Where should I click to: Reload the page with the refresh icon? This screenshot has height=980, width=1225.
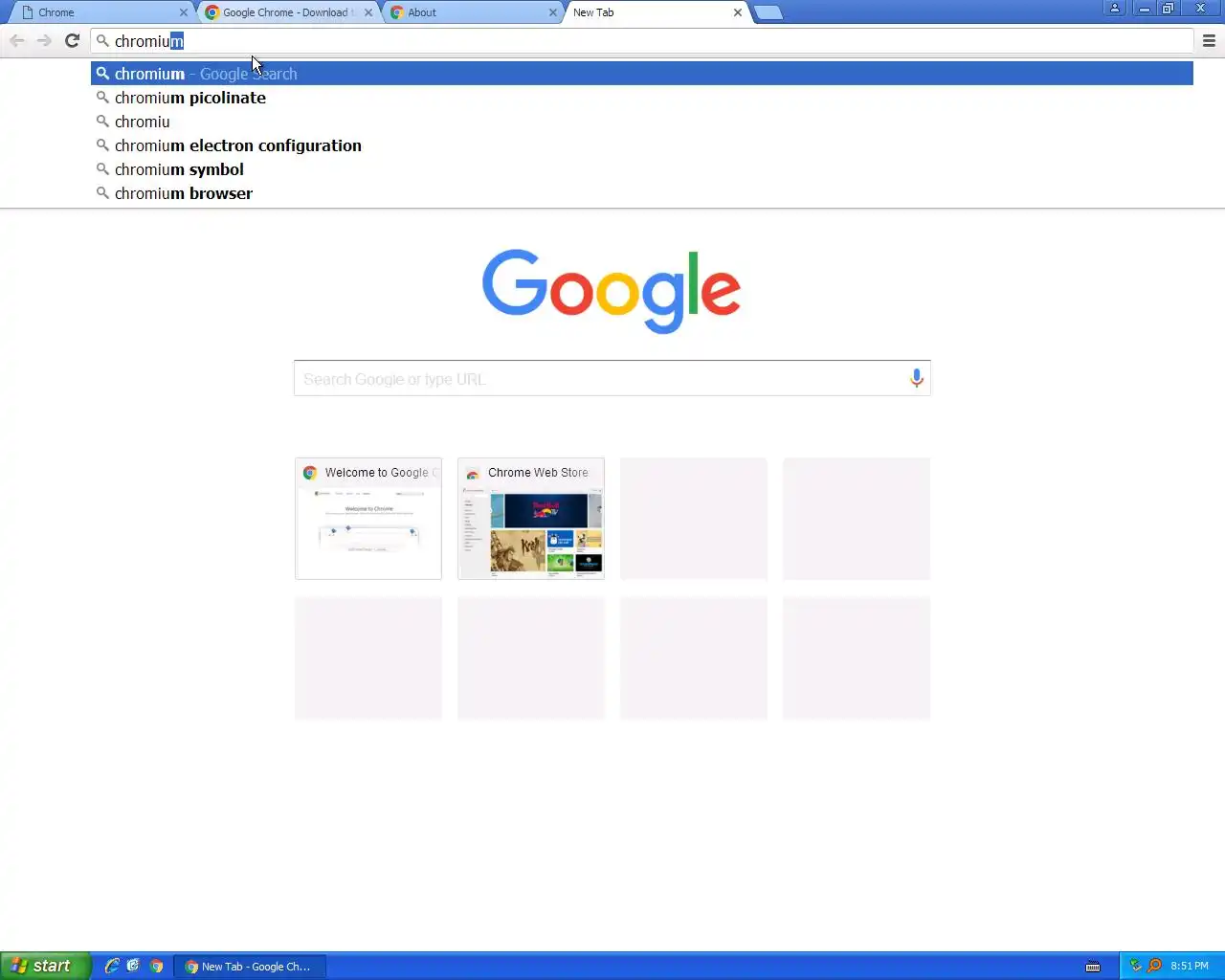(x=72, y=40)
